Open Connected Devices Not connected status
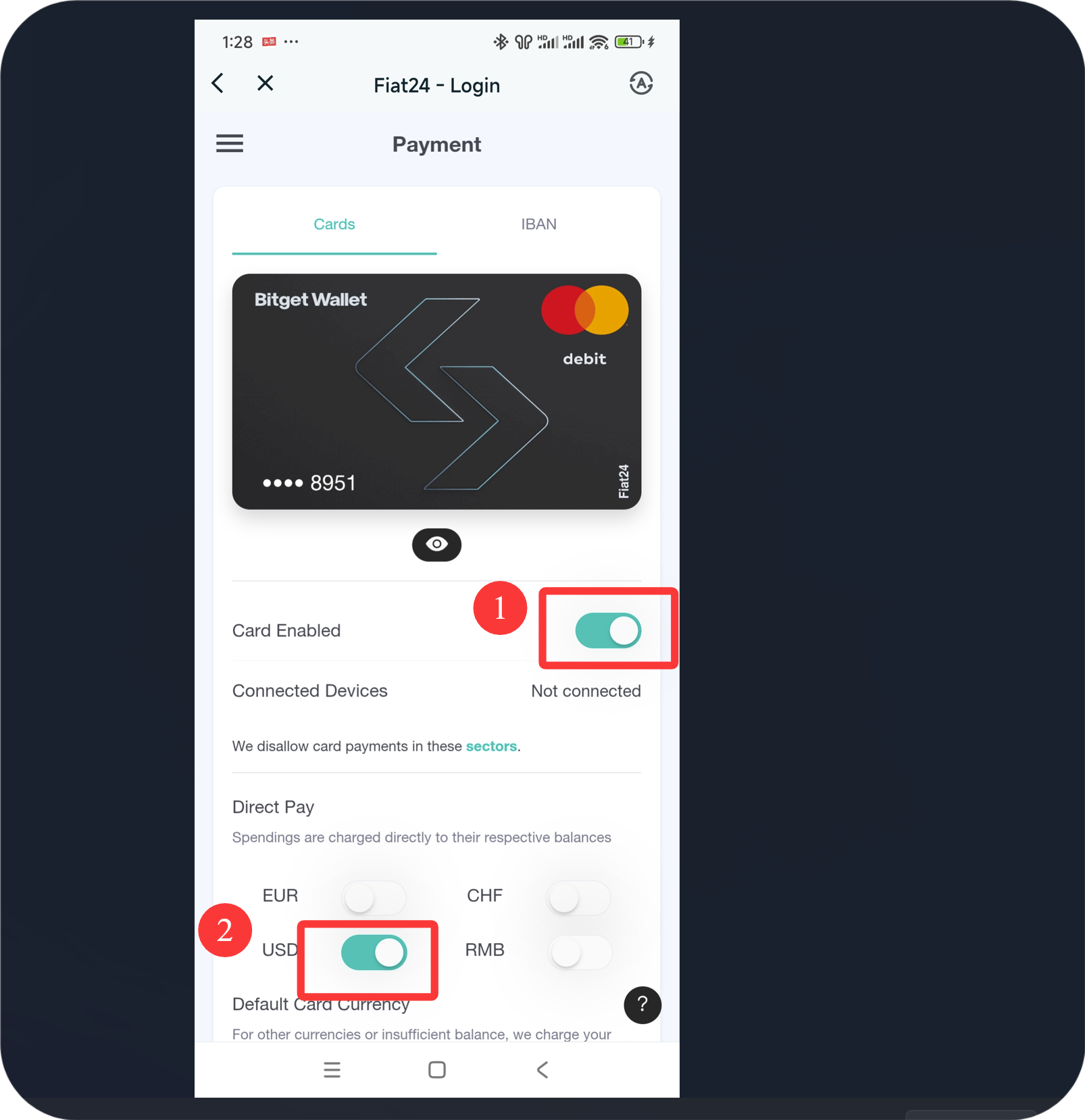 586,691
